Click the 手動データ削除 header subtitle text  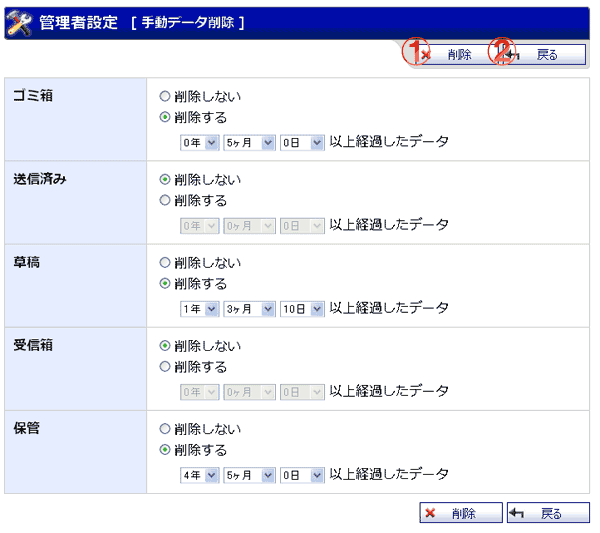coord(188,23)
